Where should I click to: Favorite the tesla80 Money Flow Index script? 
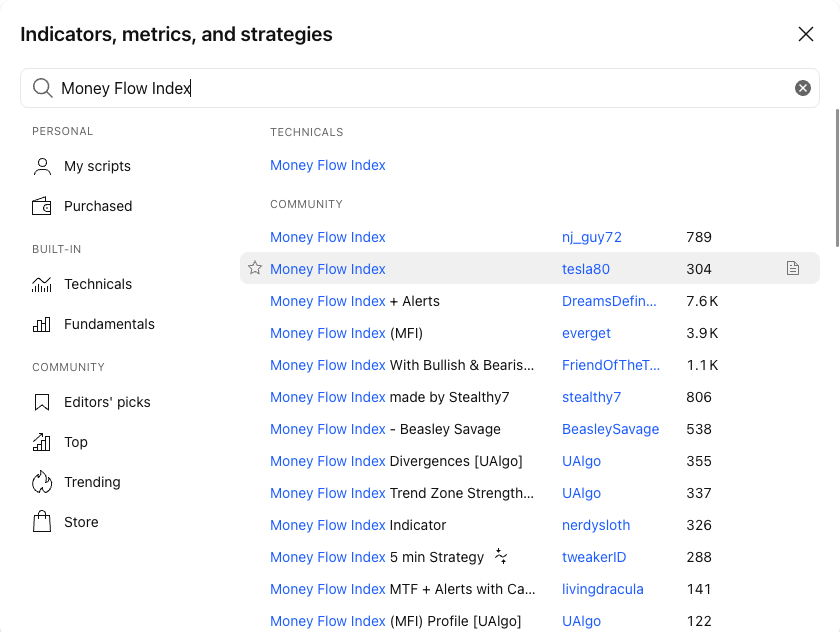255,268
